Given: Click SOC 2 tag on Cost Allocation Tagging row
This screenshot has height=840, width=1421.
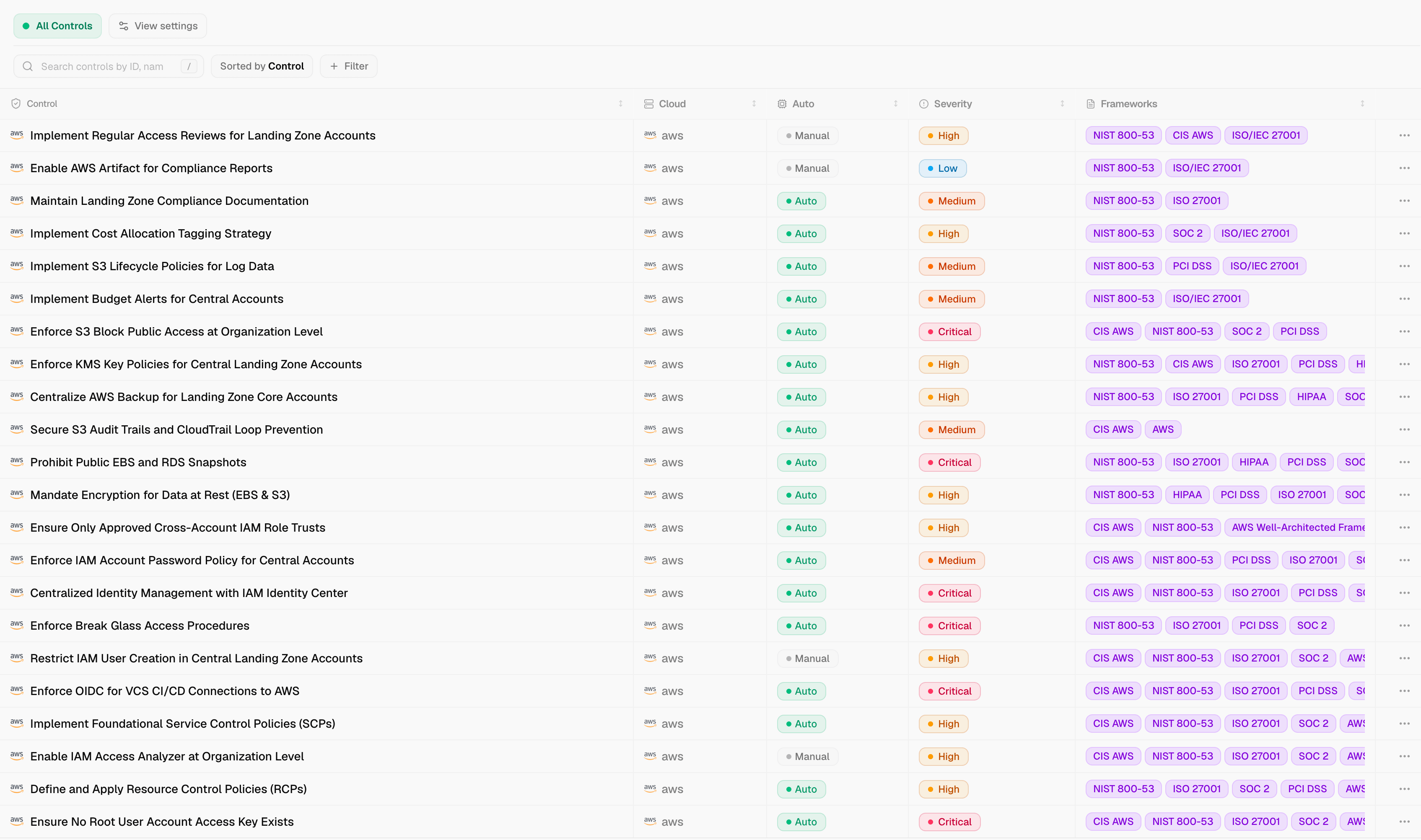Looking at the screenshot, I should (x=1187, y=233).
